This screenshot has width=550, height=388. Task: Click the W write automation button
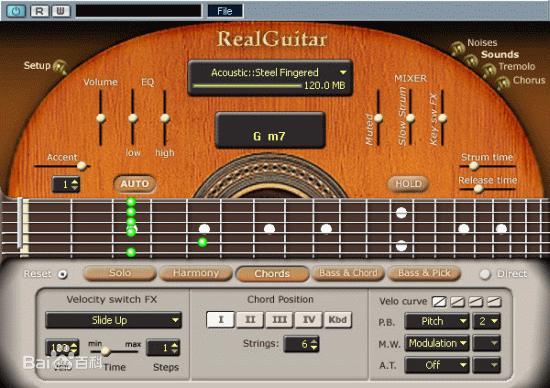61,11
